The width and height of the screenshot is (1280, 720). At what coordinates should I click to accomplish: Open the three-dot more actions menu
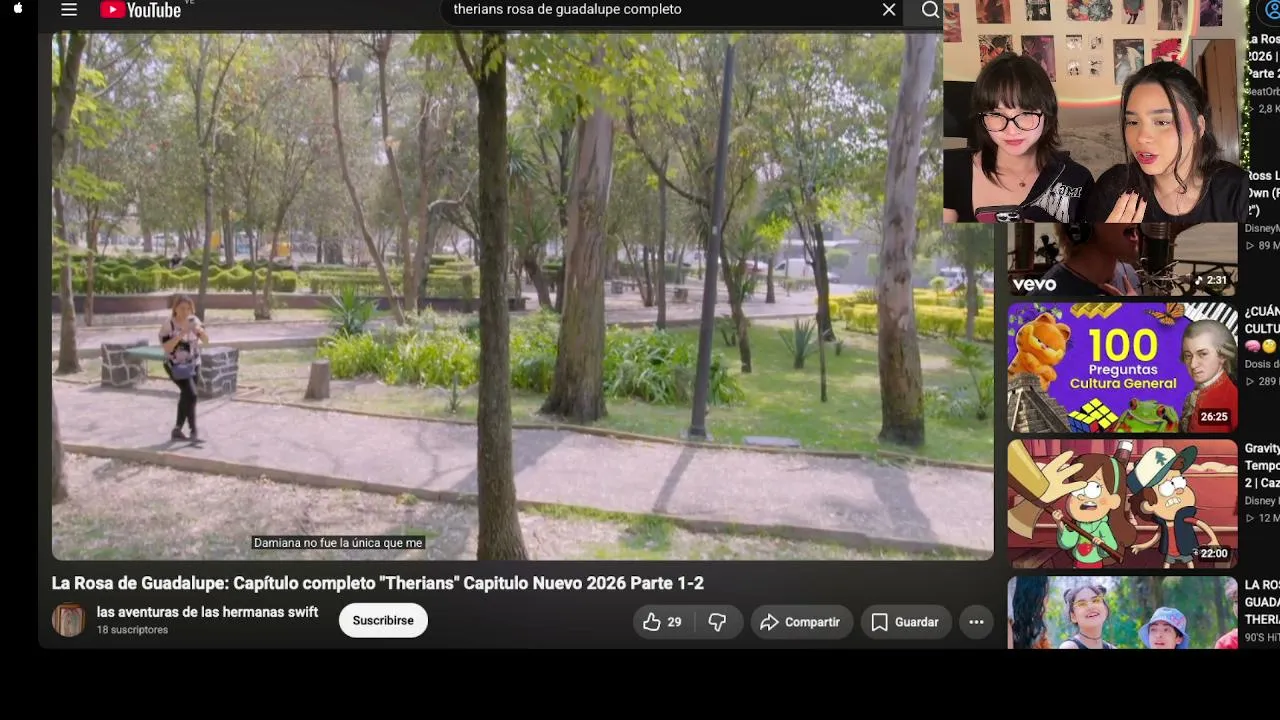coord(976,622)
